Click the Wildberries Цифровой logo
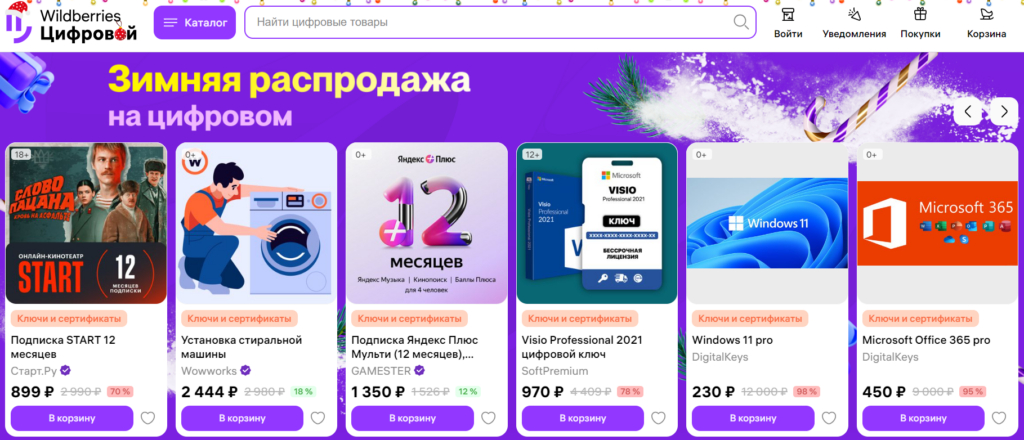This screenshot has width=1024, height=440. 72,24
